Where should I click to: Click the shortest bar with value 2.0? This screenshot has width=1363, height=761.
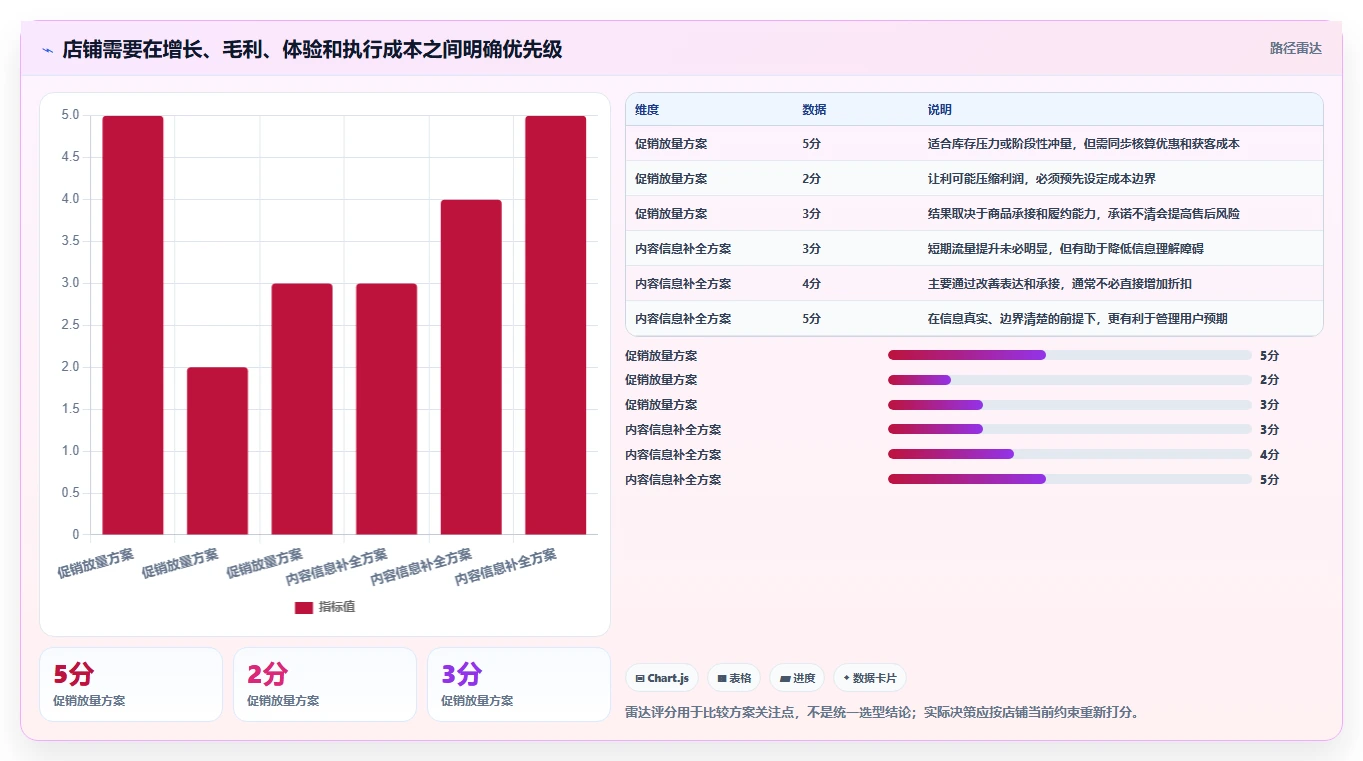coord(217,451)
